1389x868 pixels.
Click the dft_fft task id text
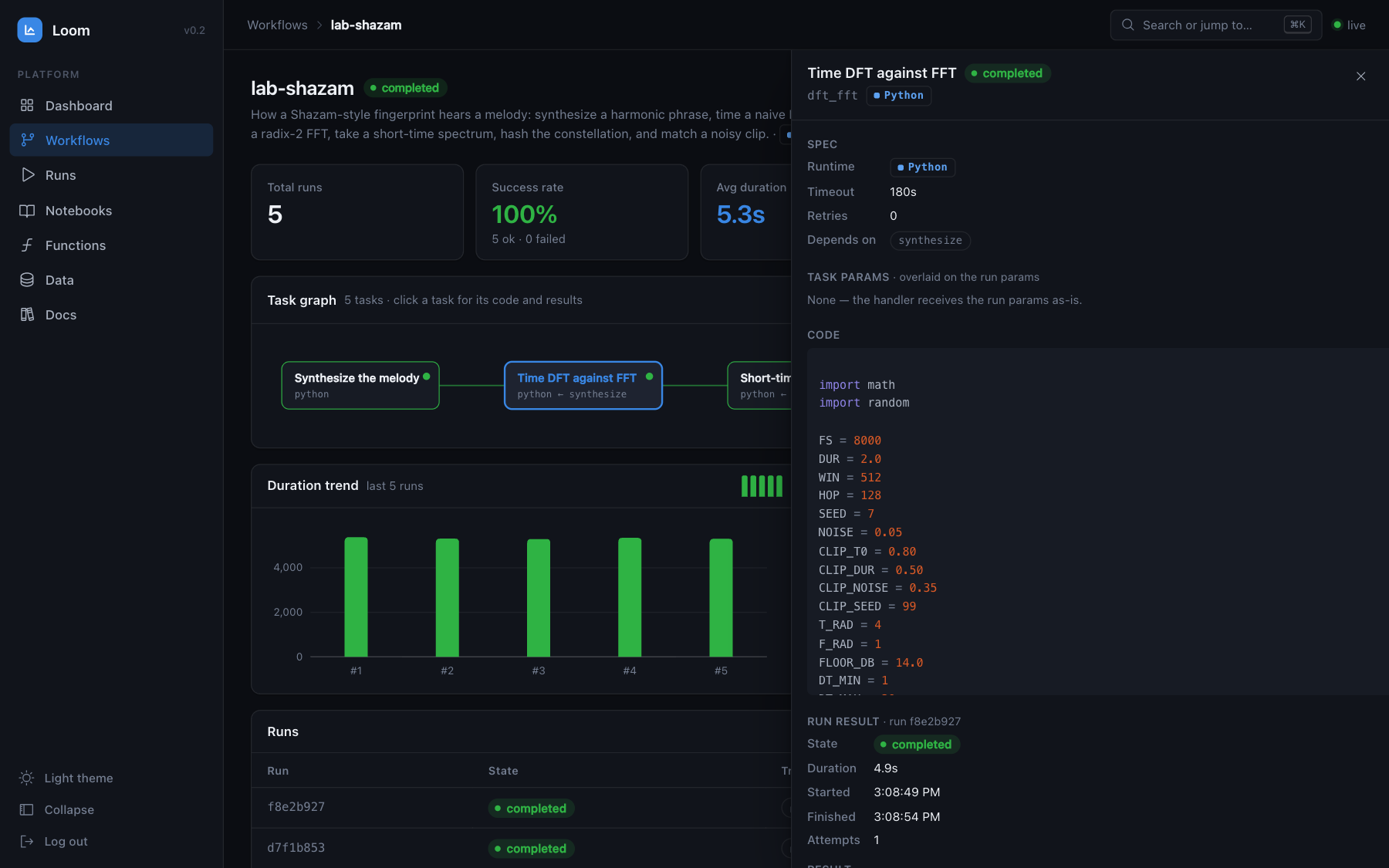(x=833, y=95)
